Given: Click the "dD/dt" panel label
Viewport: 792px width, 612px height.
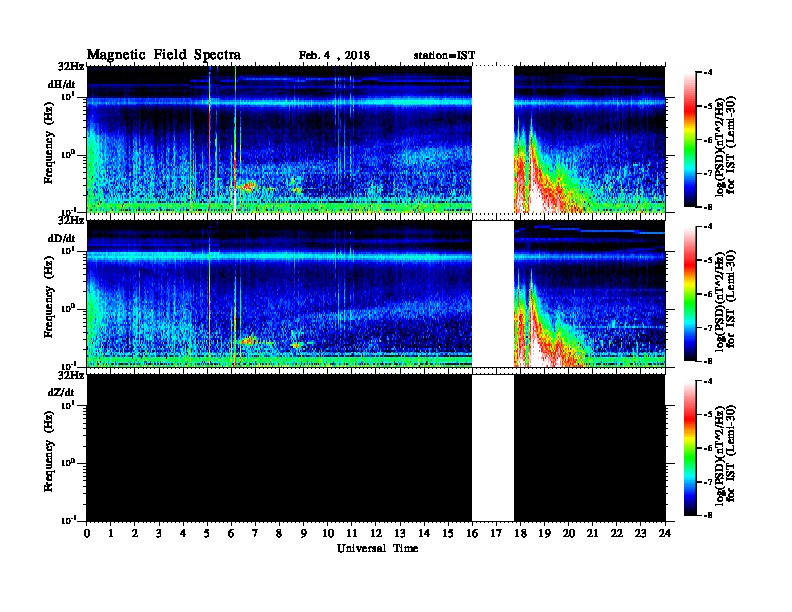Looking at the screenshot, I should 62,238.
